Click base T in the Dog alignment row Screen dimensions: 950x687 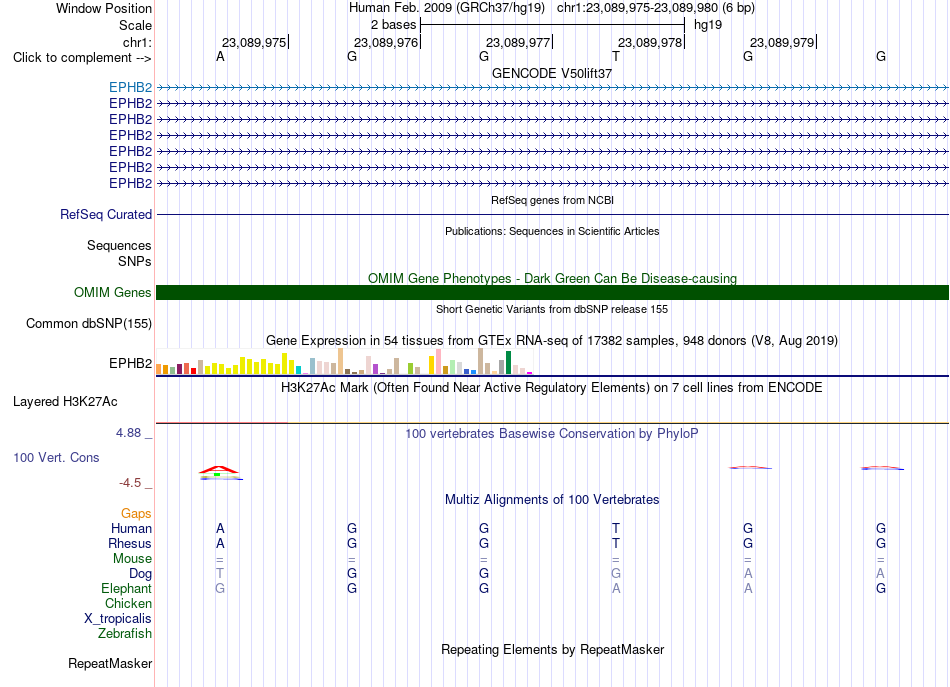220,573
